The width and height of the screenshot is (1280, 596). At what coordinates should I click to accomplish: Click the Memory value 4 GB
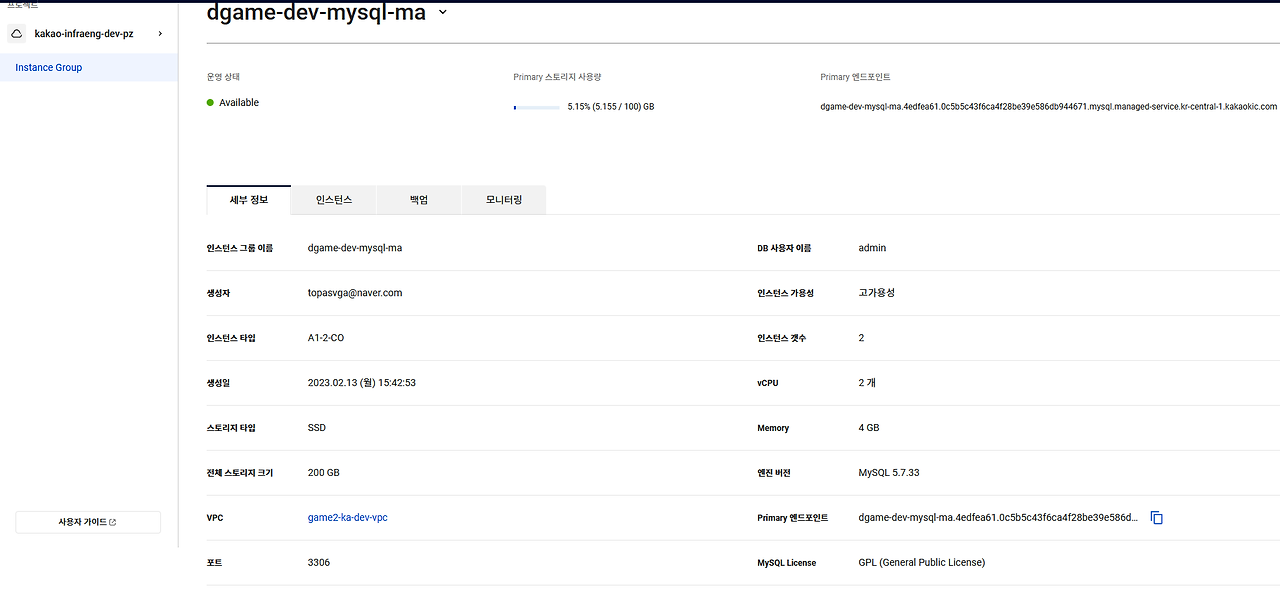coord(869,428)
